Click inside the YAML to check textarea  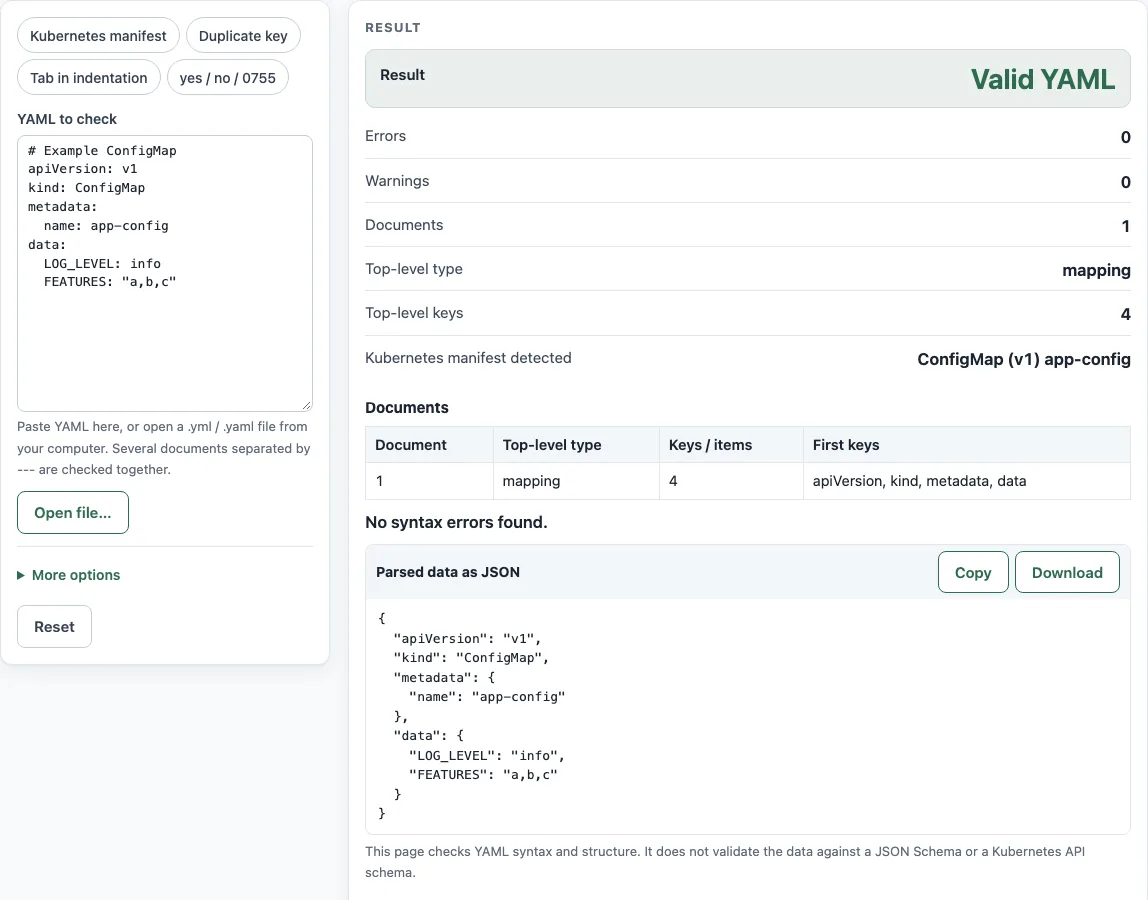coord(165,273)
